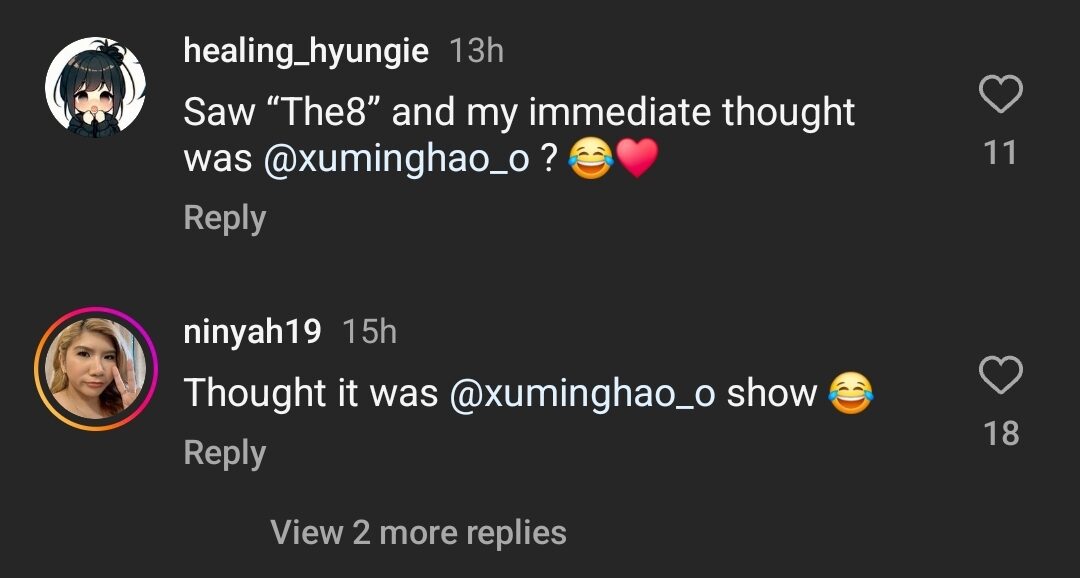Select the "Thought it was" comment text
Screen dimensions: 1080x578
click(x=311, y=393)
